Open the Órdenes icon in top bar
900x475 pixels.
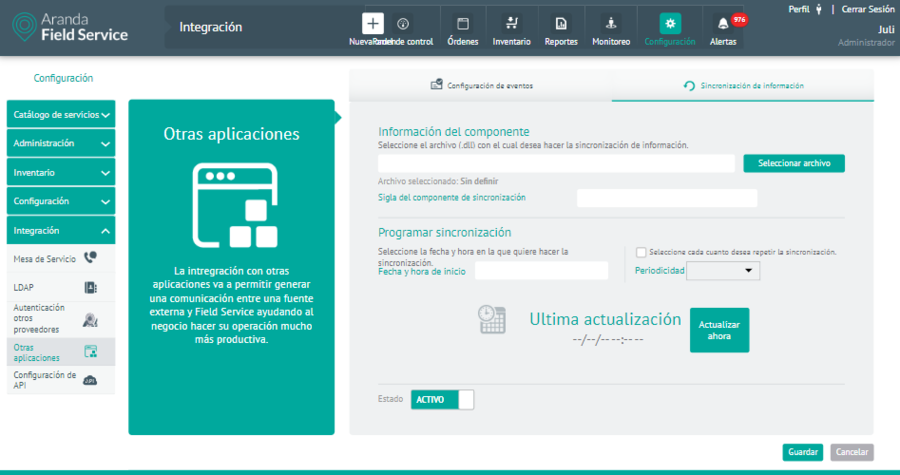[463, 24]
